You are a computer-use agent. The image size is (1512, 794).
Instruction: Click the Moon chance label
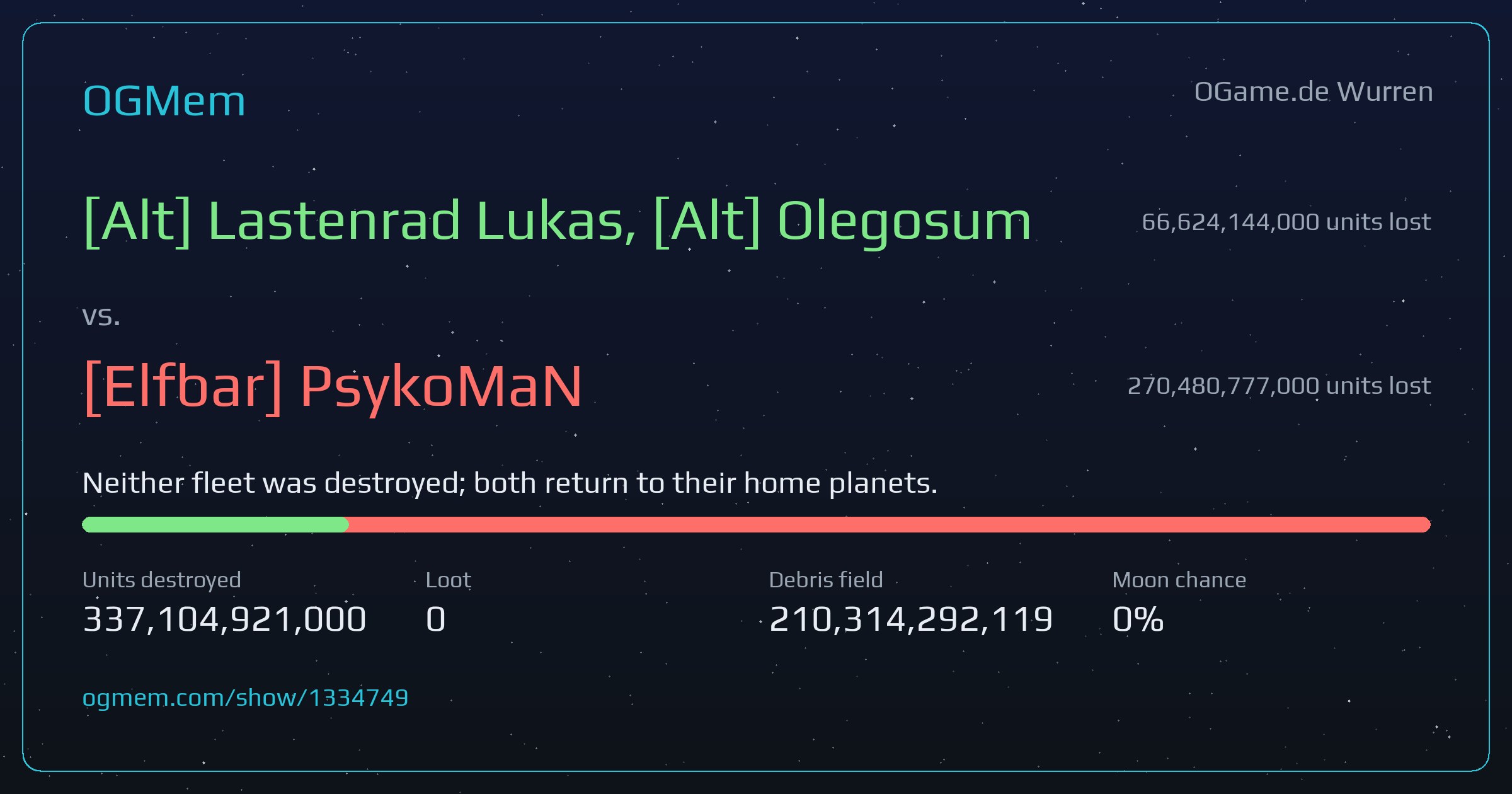point(1179,580)
